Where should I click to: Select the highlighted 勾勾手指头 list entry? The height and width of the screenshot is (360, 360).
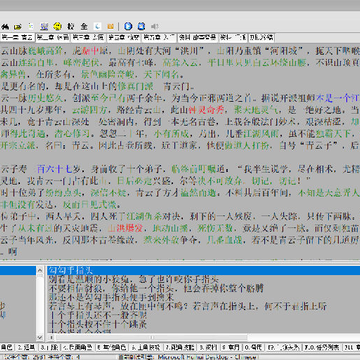pos(203,270)
